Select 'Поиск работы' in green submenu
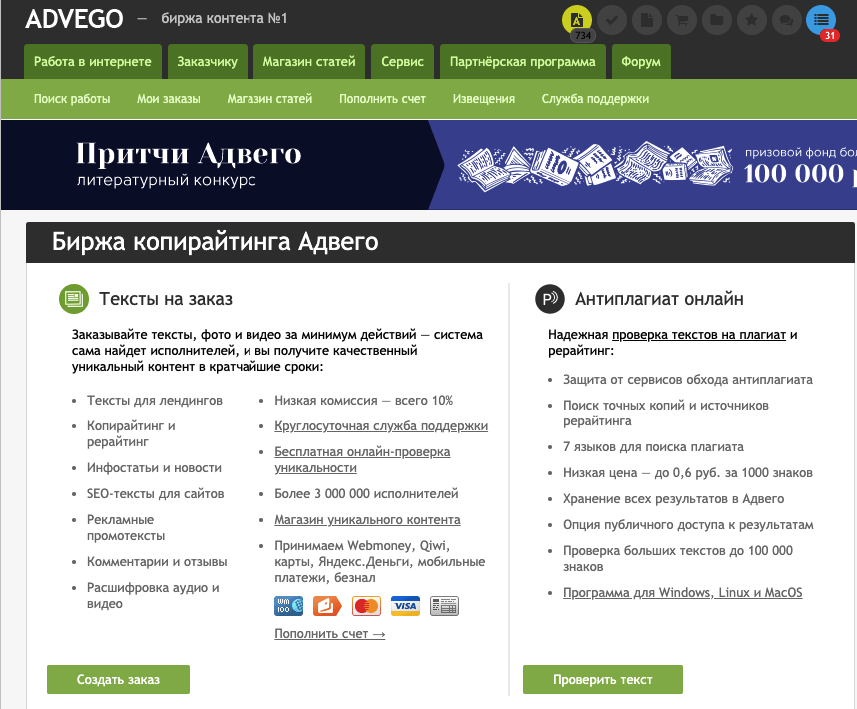The height and width of the screenshot is (709, 857). [72, 99]
